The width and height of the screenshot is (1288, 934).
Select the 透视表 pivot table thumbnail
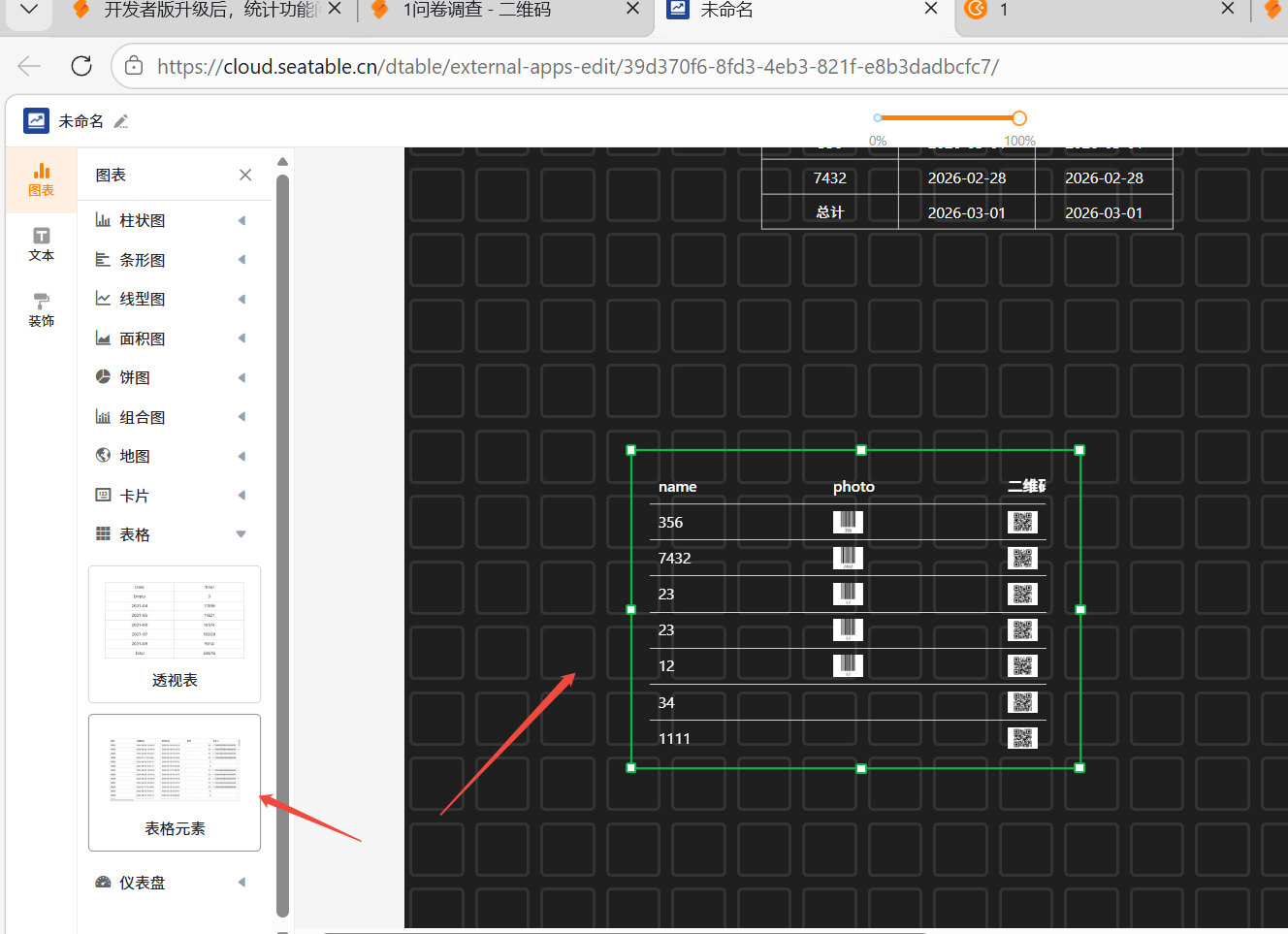[175, 633]
